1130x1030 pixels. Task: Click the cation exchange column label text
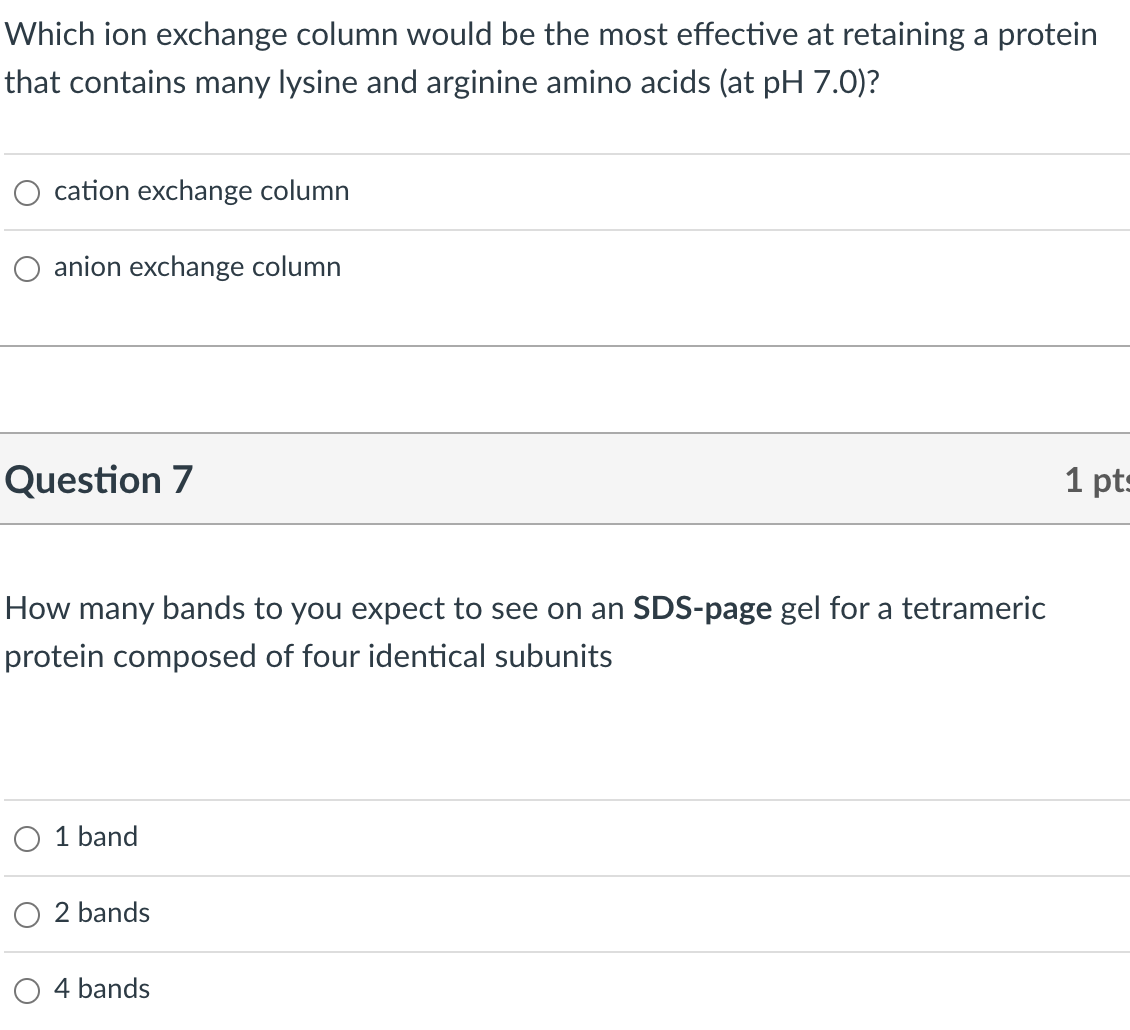(x=201, y=191)
